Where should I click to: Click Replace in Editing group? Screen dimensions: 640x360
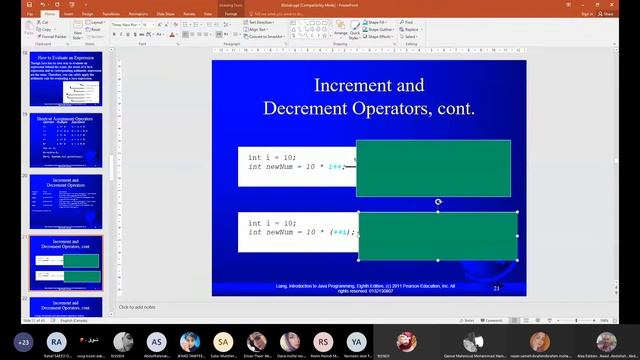[x=411, y=29]
